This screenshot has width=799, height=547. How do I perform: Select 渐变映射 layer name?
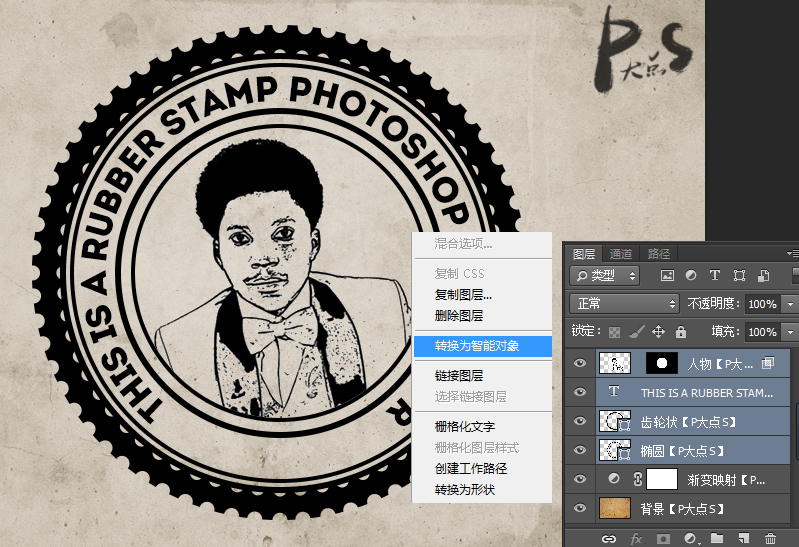[x=726, y=480]
